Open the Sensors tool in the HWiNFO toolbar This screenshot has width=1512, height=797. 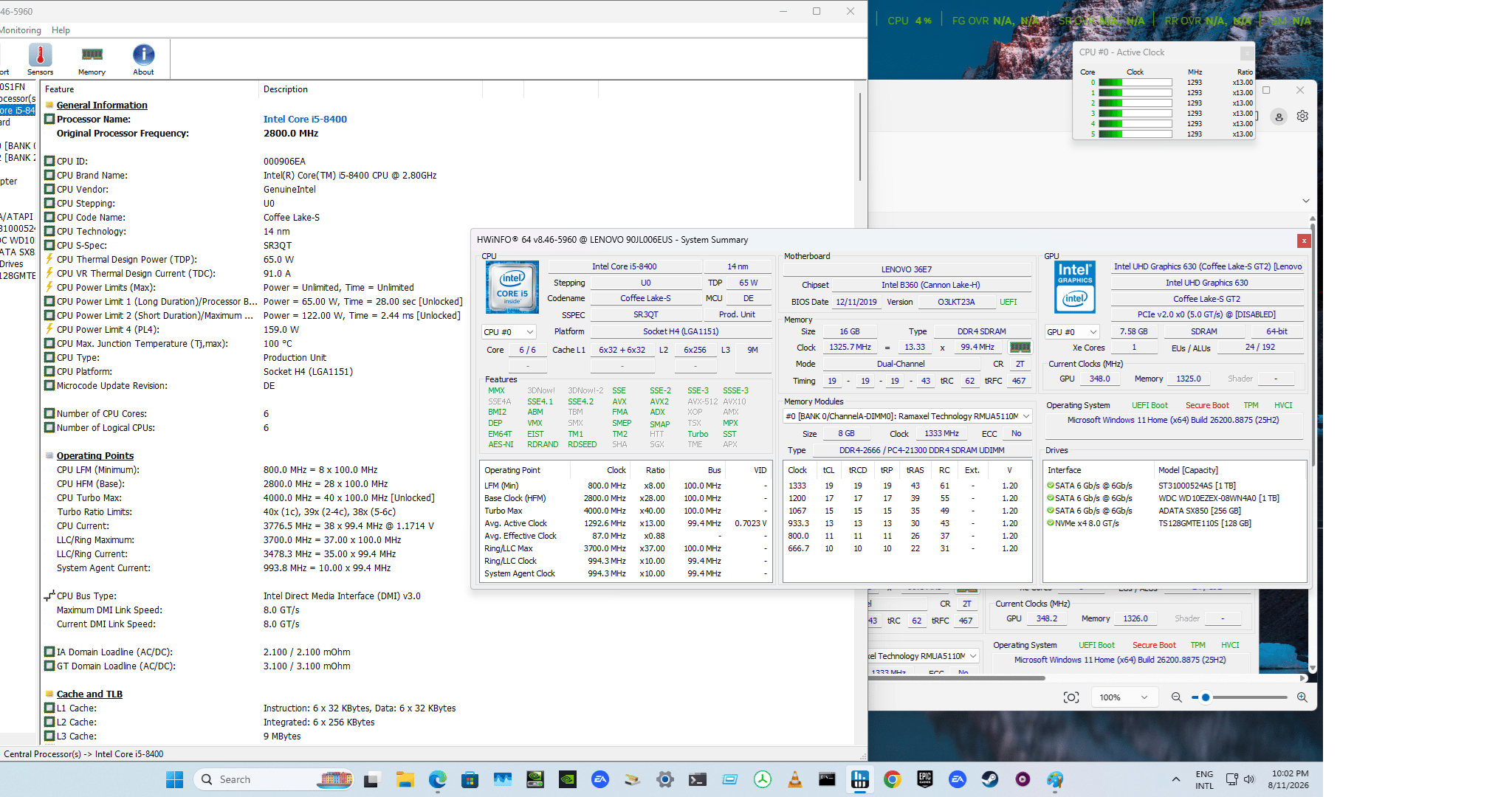click(x=40, y=59)
